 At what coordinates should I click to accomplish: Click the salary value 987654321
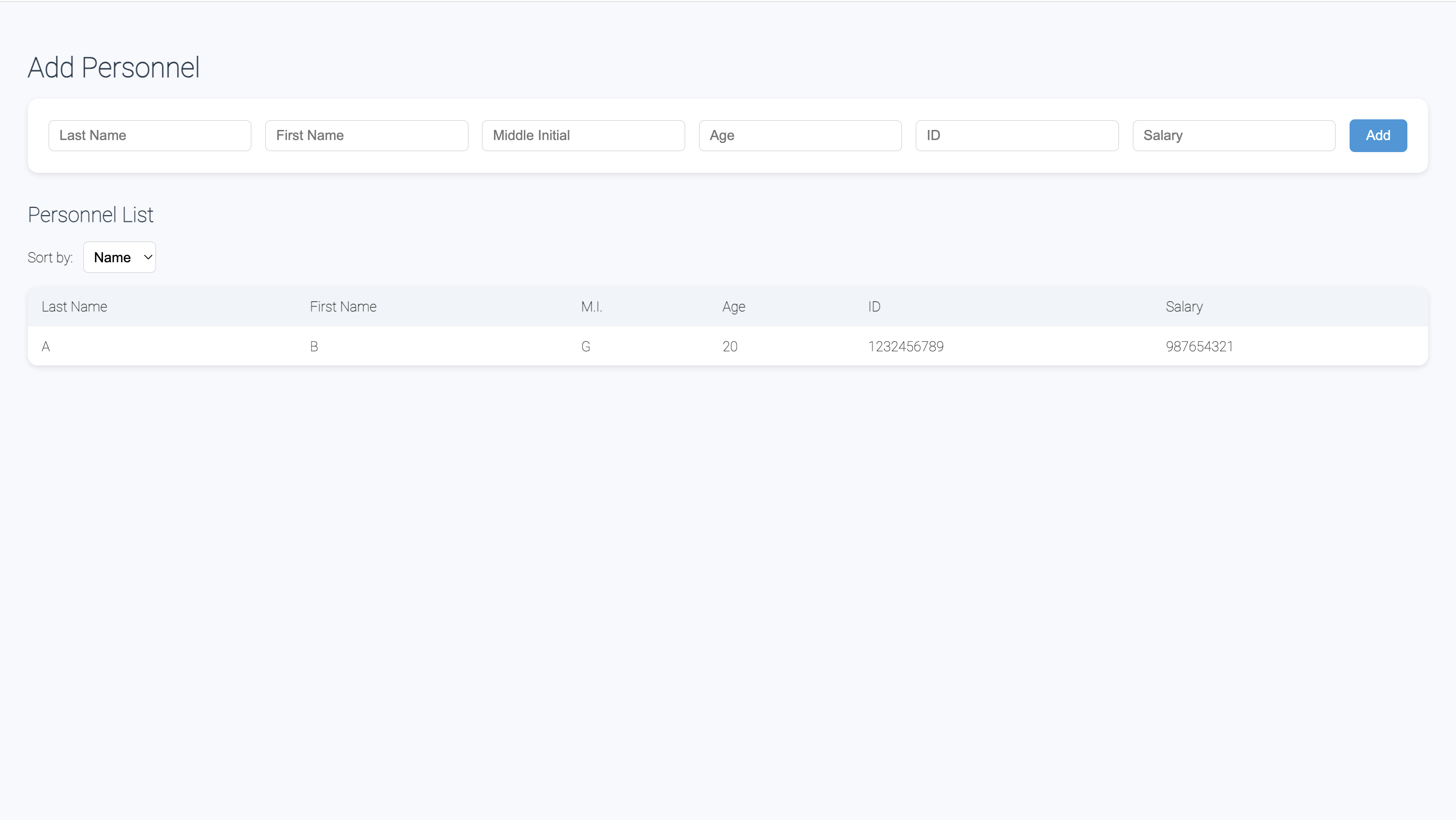1199,346
